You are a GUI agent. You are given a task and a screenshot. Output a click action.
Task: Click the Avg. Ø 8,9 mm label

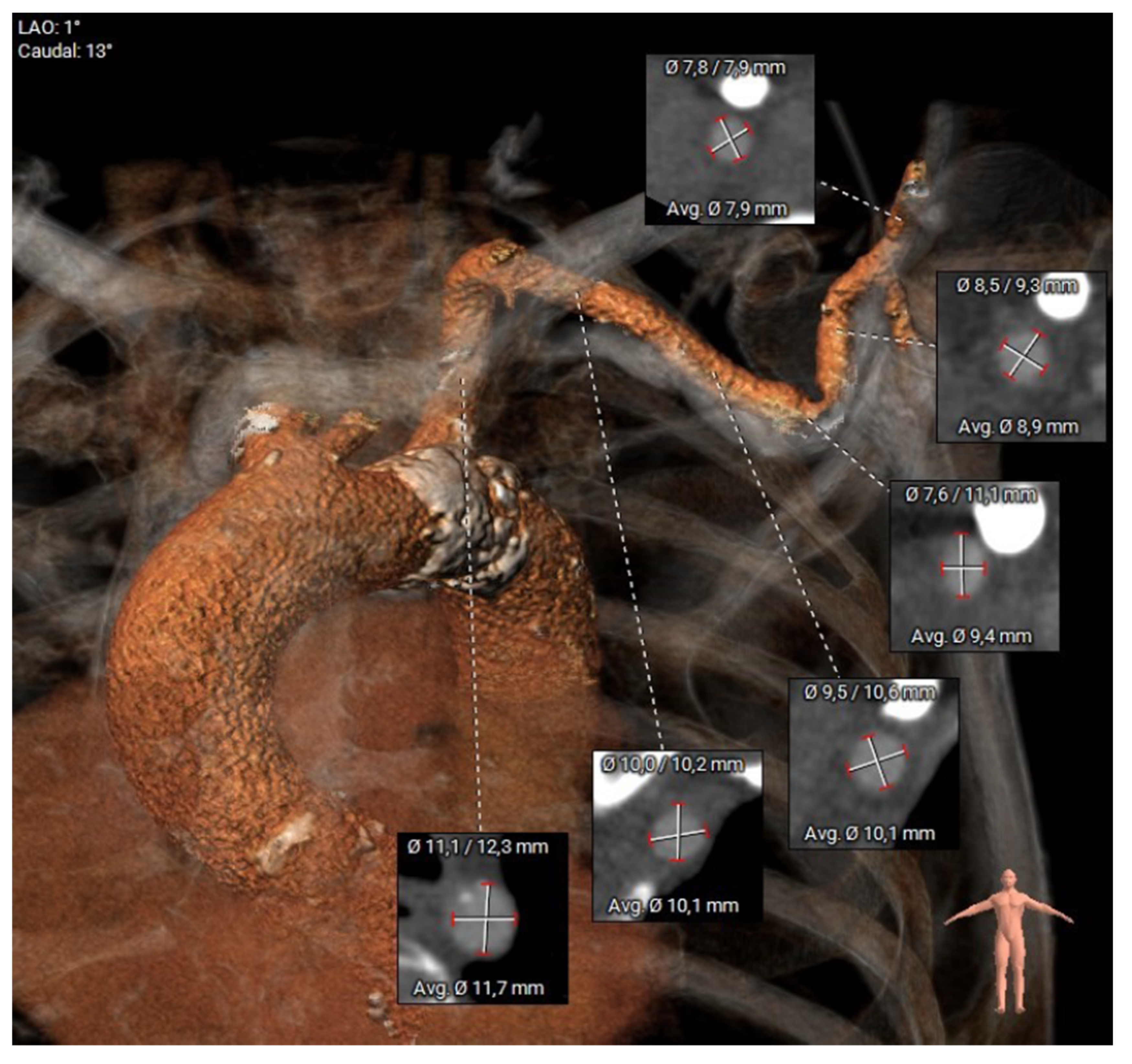pos(1018,427)
